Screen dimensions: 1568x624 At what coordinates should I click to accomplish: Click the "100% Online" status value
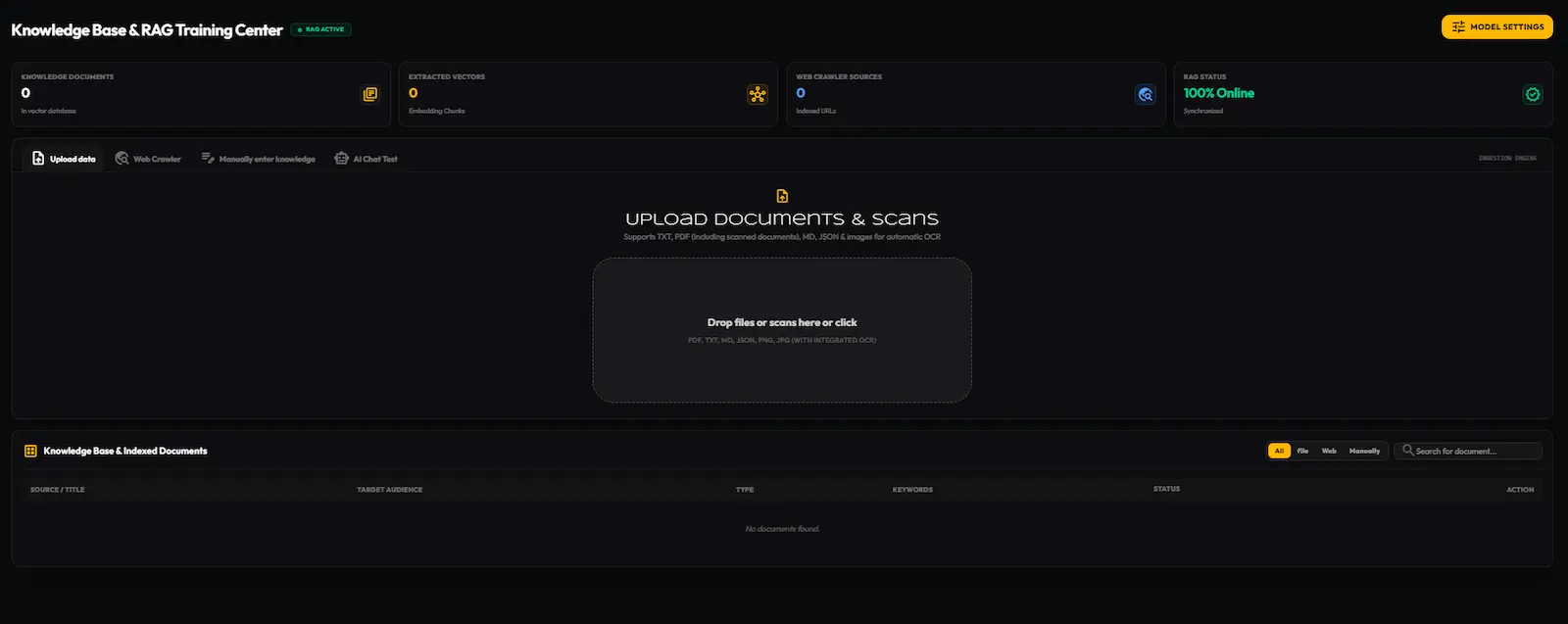click(1219, 93)
